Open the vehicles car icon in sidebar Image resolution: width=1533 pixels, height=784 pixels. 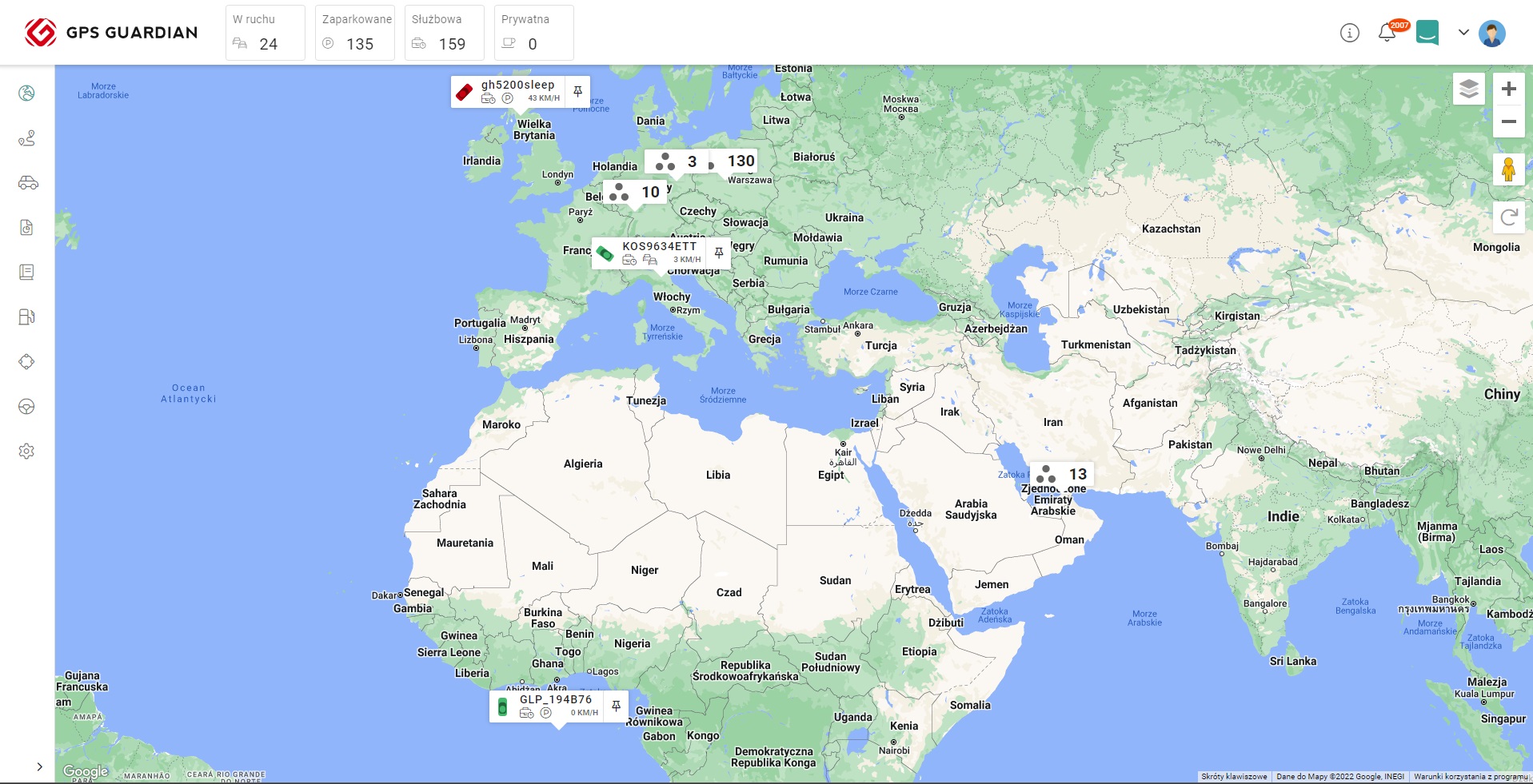coord(28,183)
